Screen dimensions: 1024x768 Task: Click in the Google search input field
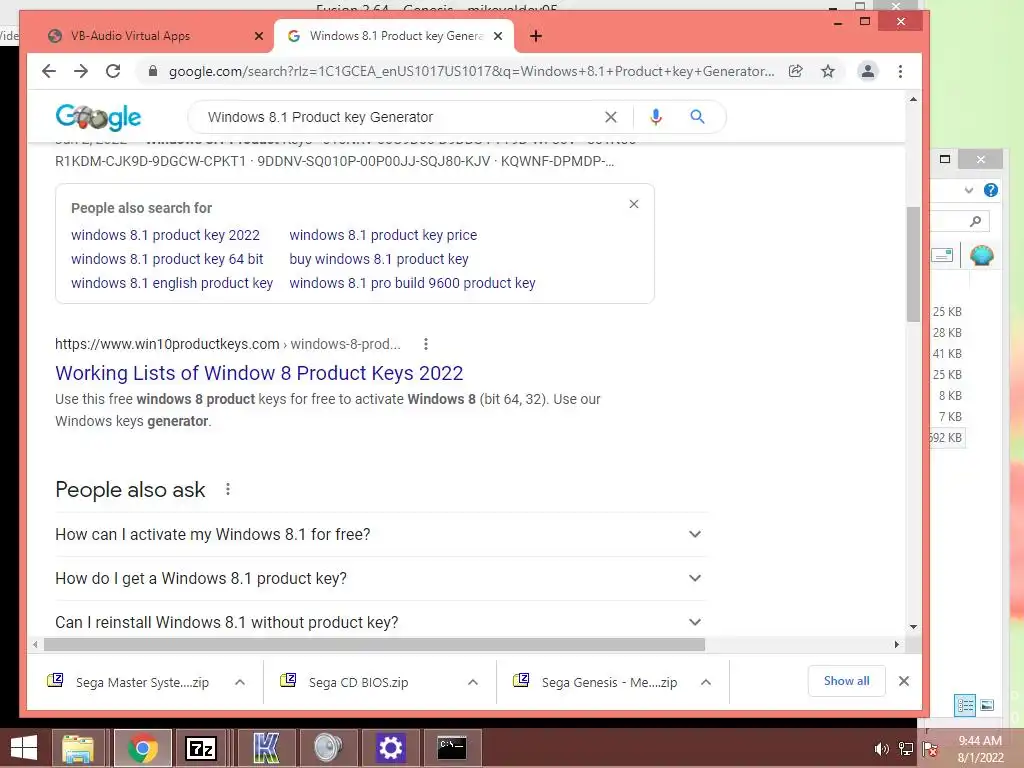click(398, 117)
